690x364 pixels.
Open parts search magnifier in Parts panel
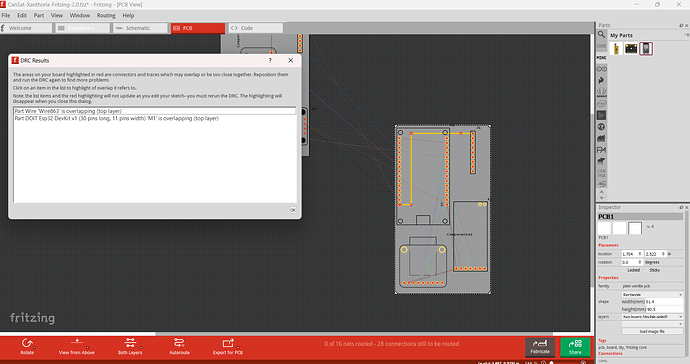(x=601, y=35)
